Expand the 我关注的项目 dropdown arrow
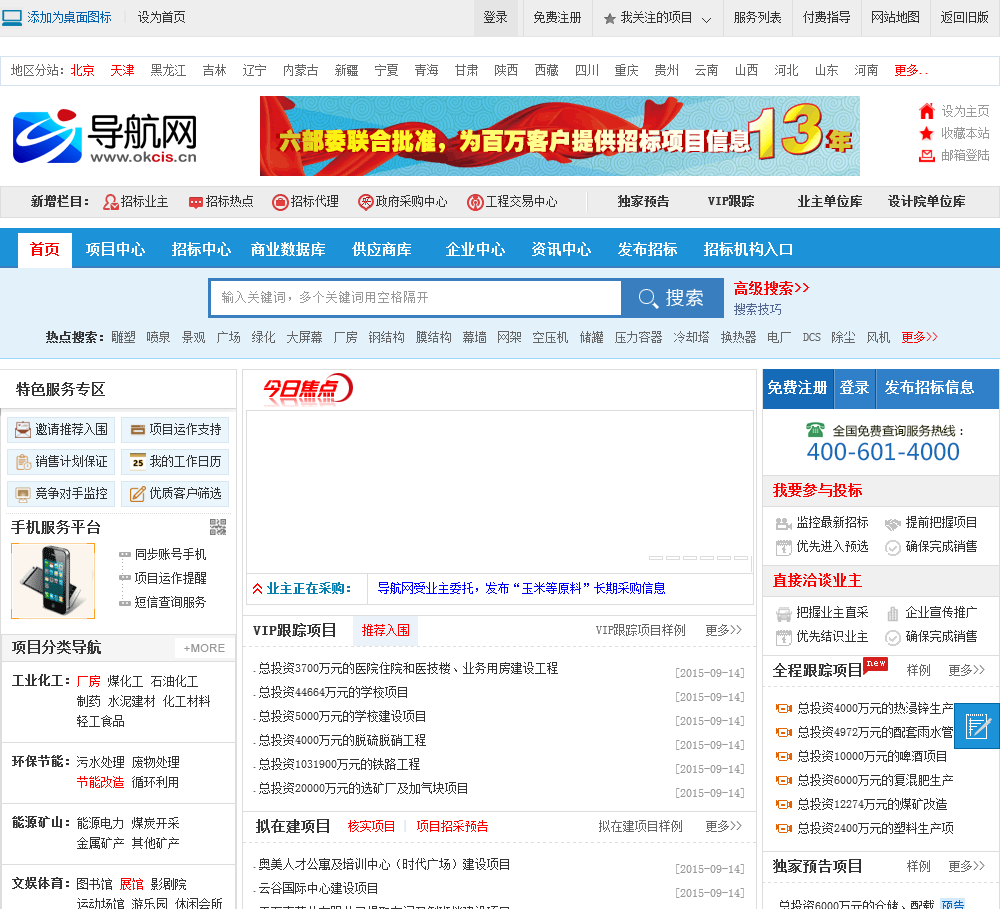Image resolution: width=1000 pixels, height=909 pixels. pos(706,19)
